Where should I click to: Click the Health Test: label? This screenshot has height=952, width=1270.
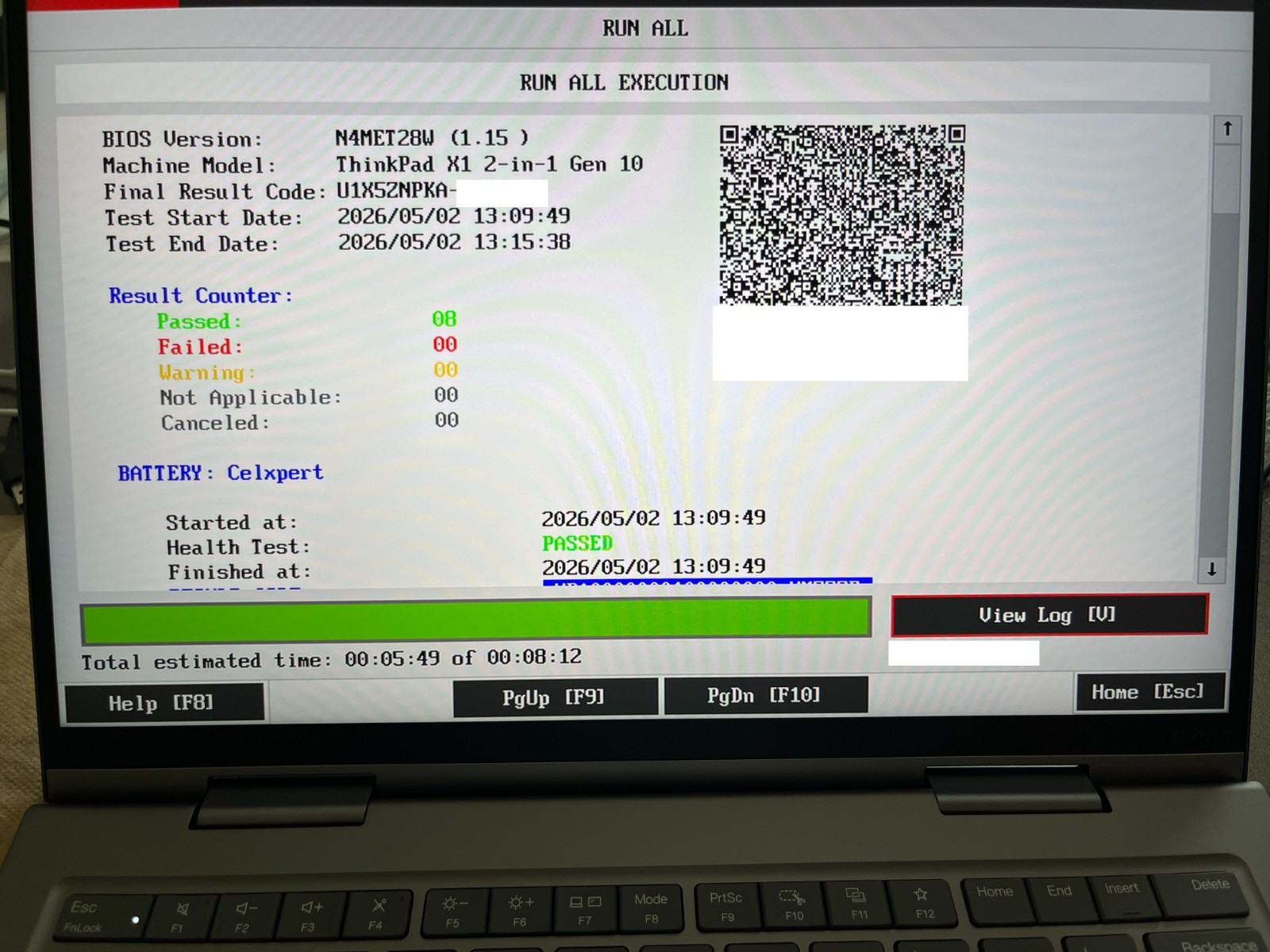238,547
